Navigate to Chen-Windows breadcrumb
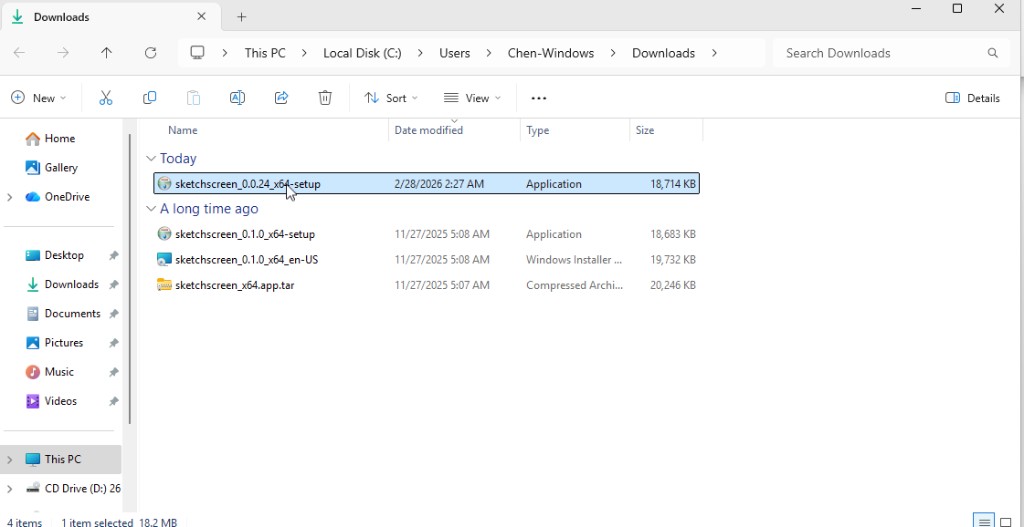 (551, 53)
